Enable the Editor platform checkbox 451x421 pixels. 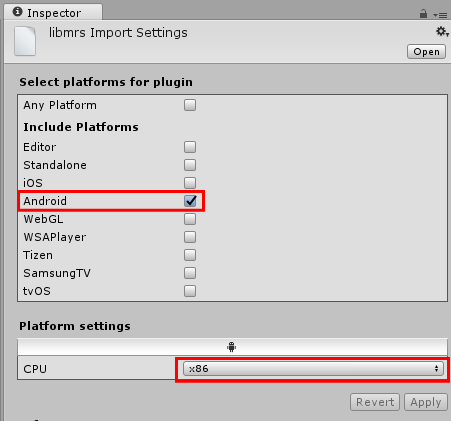coord(190,147)
